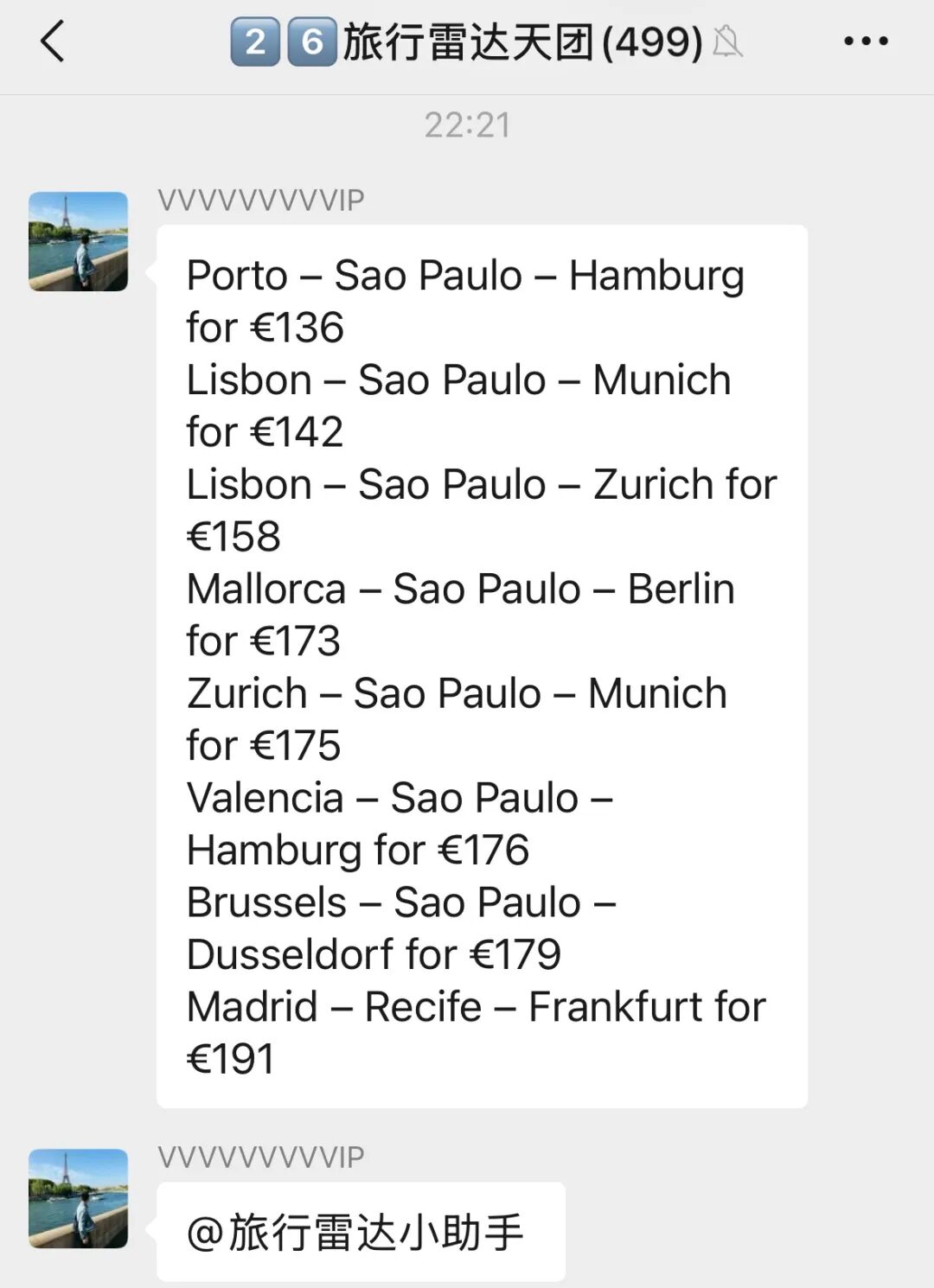934x1288 pixels.
Task: Tap the VVVVVVVVVIP name above mention message
Action: tap(260, 1157)
